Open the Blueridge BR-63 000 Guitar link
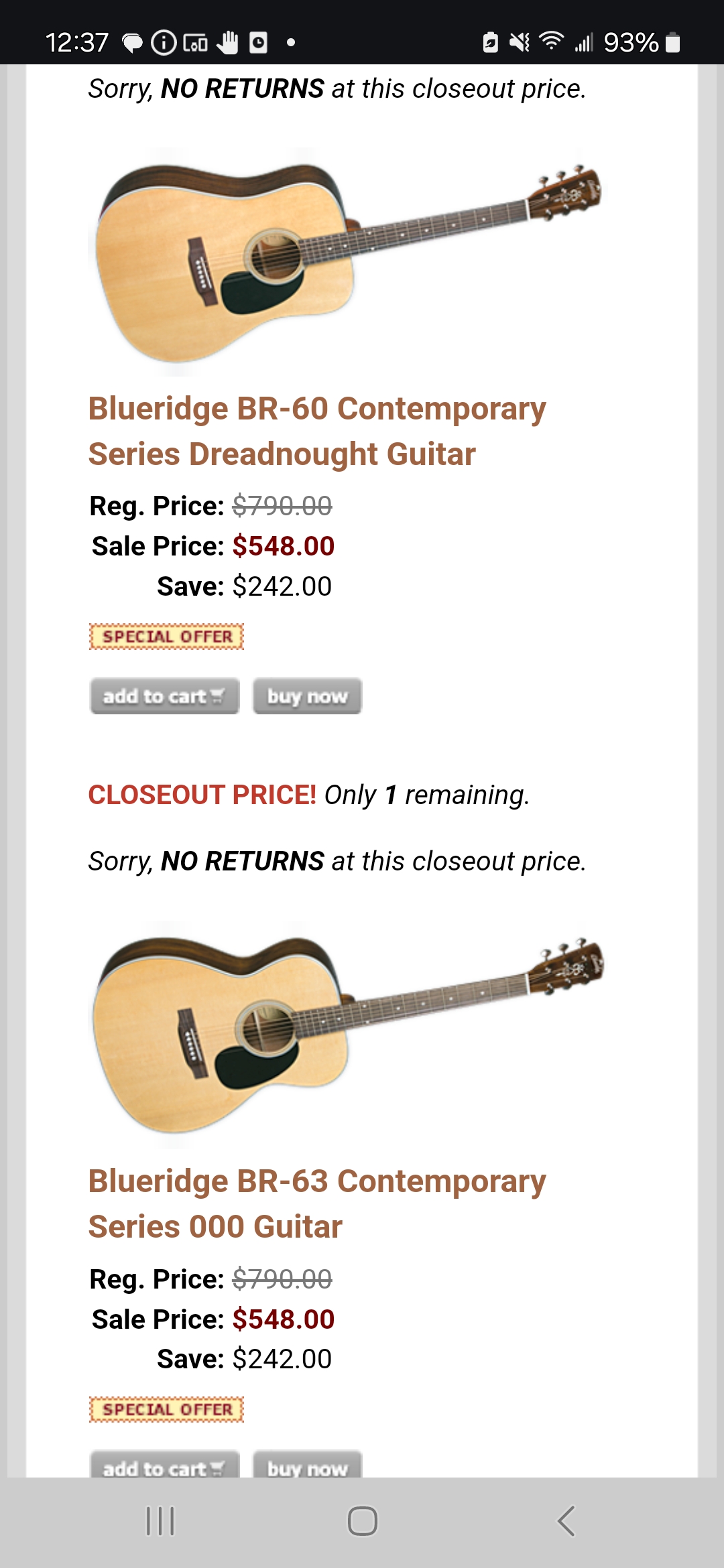724x1568 pixels. 316,1203
